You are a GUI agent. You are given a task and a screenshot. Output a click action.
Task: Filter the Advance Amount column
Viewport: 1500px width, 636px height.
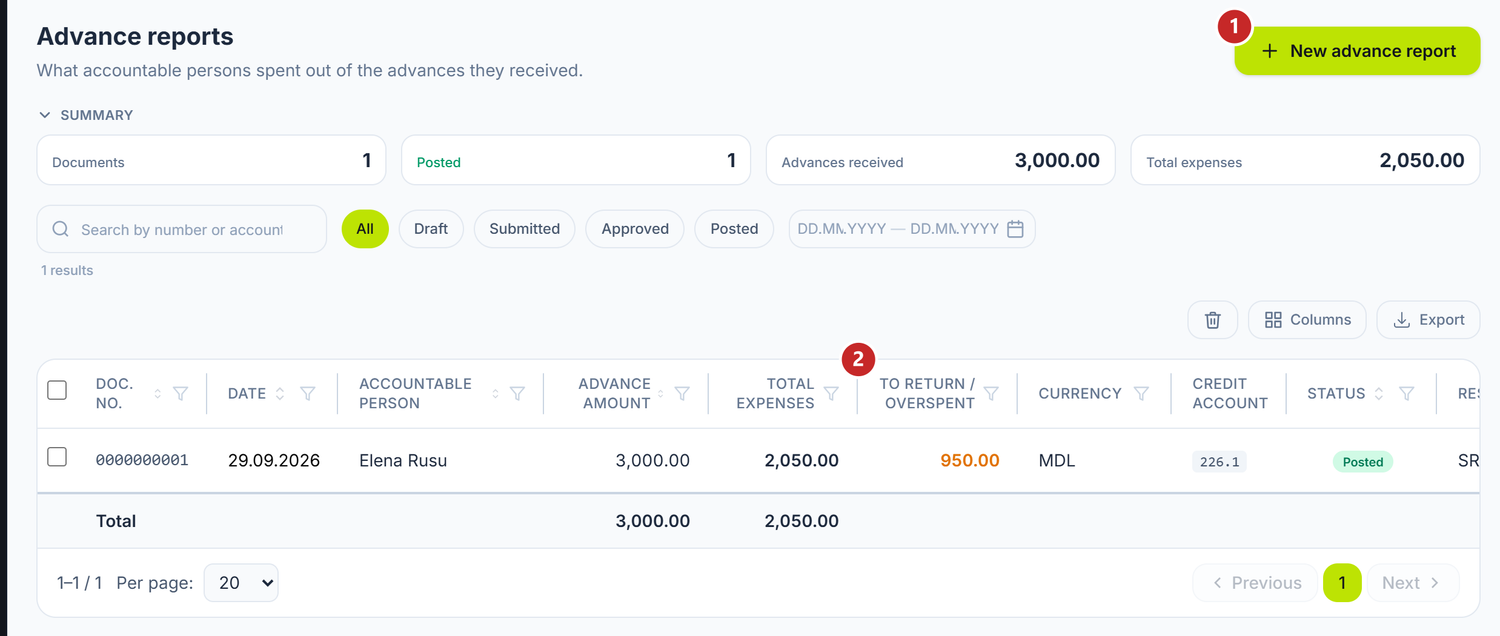point(682,394)
